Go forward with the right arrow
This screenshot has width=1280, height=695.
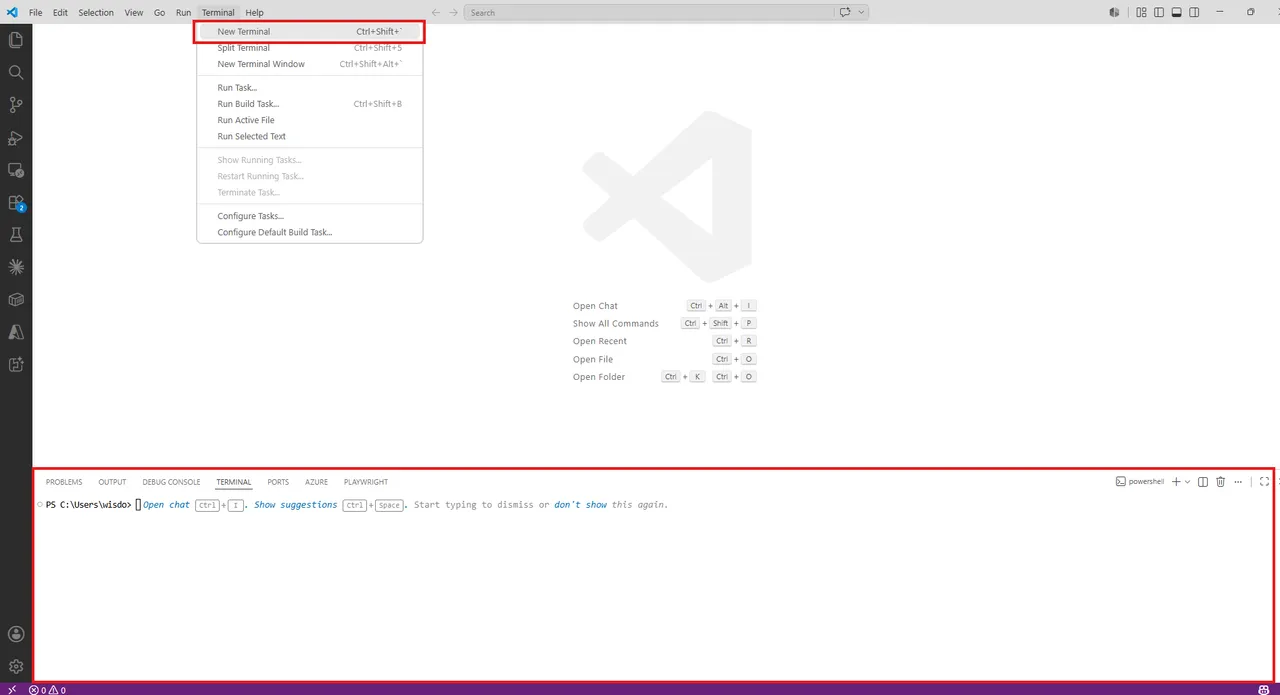click(x=453, y=12)
